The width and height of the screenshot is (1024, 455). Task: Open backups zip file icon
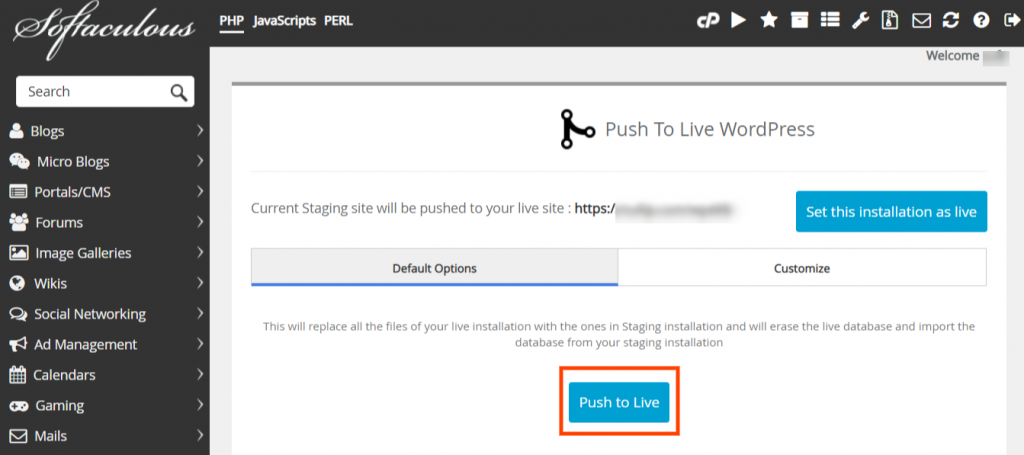pos(890,21)
